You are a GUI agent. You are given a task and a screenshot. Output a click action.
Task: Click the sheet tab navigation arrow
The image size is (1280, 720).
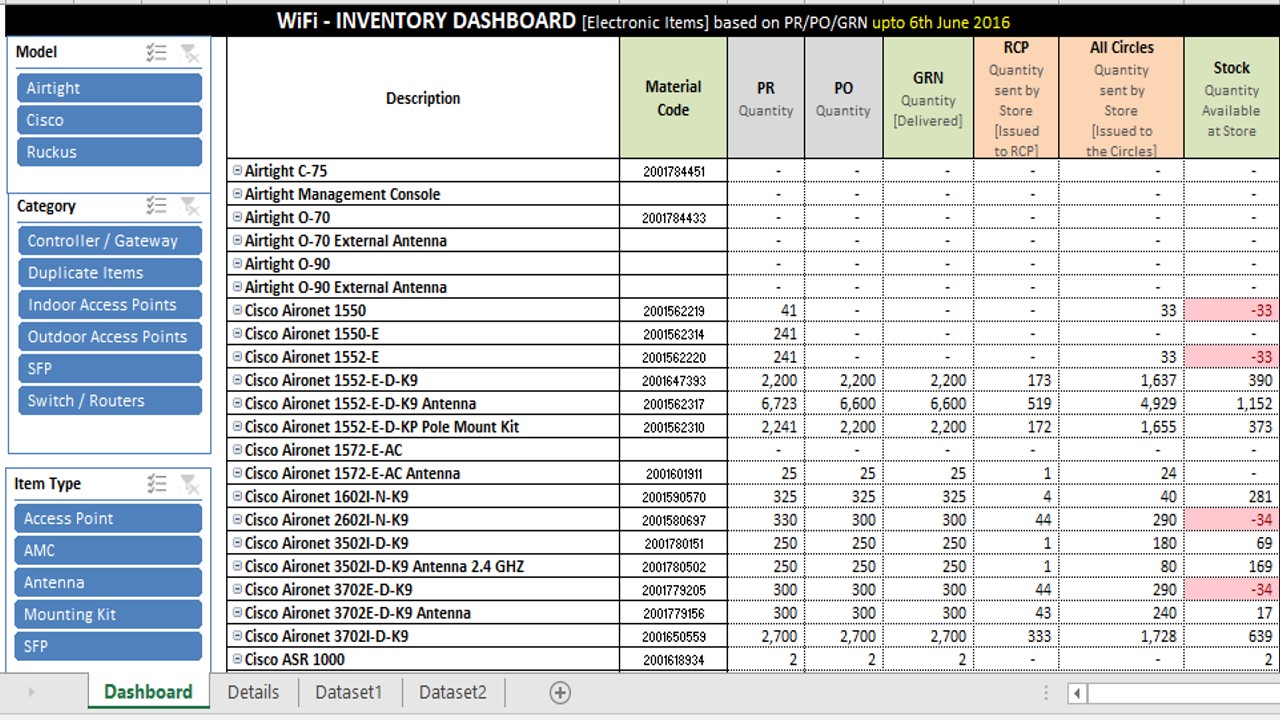click(x=31, y=692)
